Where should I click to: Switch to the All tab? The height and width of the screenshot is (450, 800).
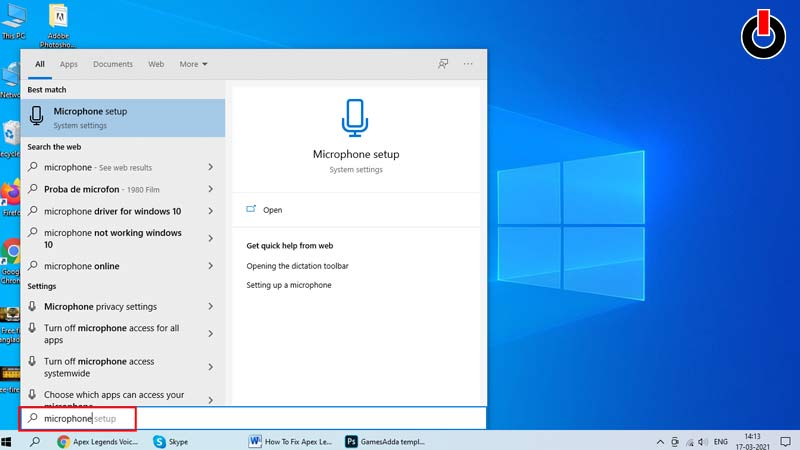[40, 64]
